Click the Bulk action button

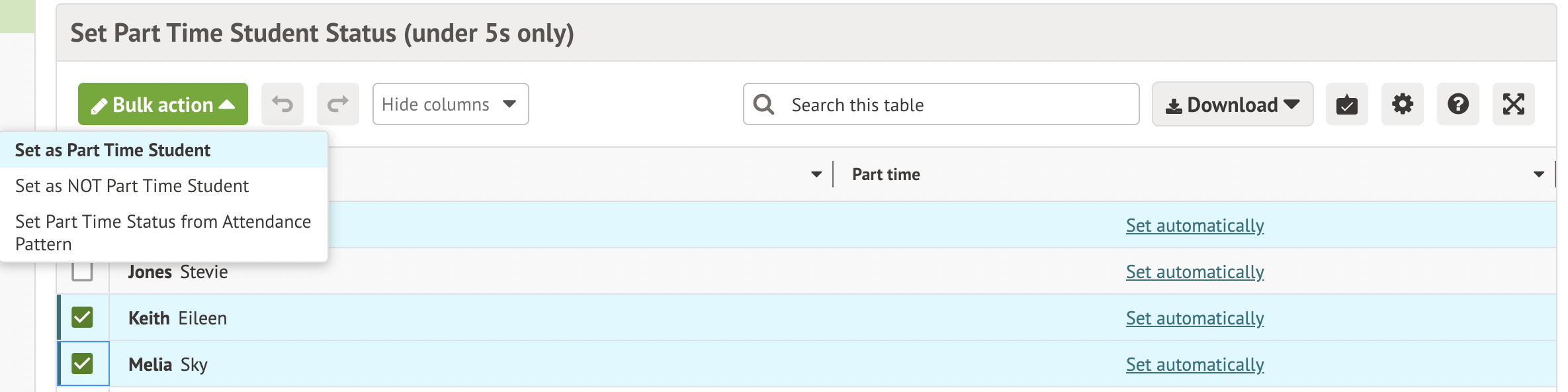click(x=163, y=104)
